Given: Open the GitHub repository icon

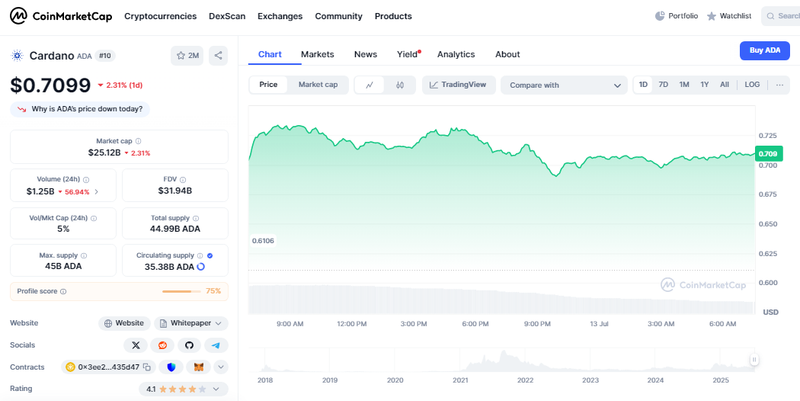Looking at the screenshot, I should pos(189,345).
